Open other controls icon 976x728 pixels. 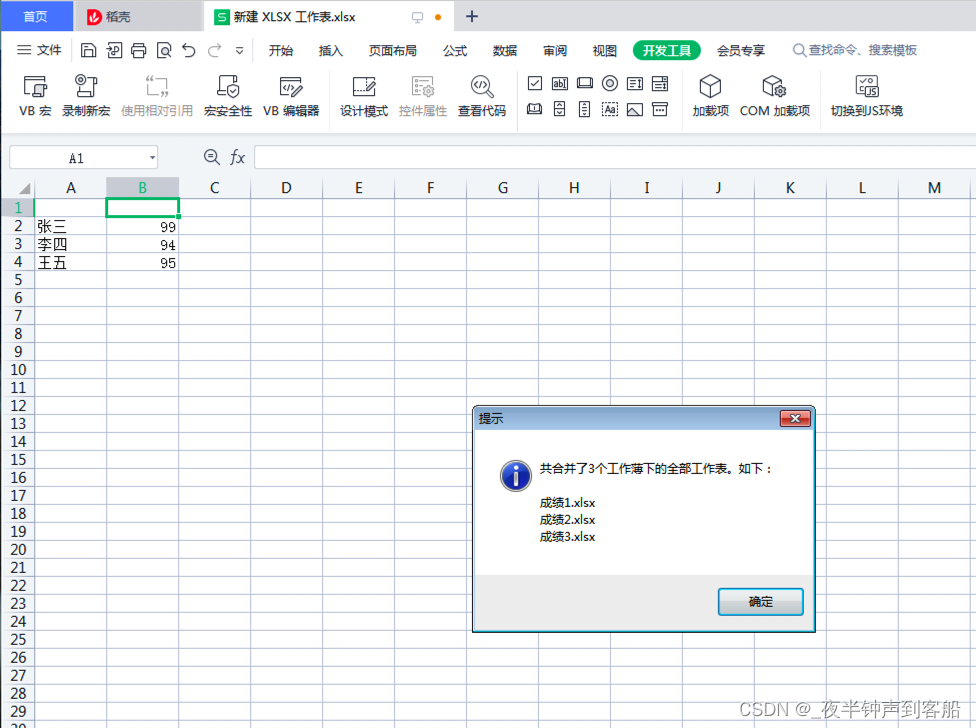[660, 110]
